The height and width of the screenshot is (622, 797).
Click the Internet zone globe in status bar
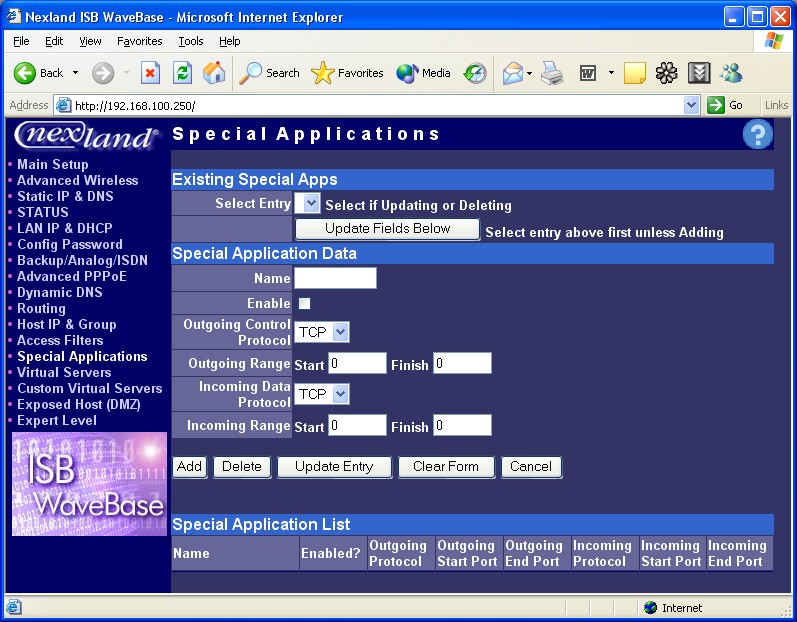[650, 607]
